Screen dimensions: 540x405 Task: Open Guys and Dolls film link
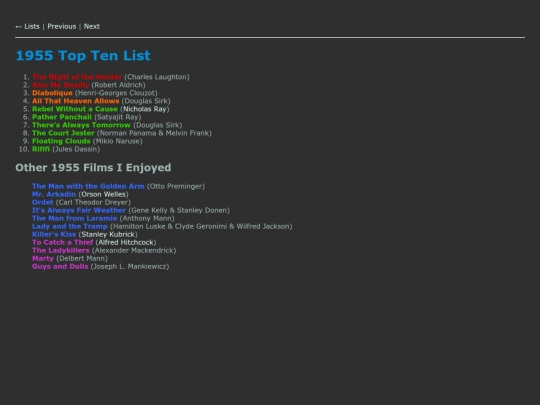[60, 267]
